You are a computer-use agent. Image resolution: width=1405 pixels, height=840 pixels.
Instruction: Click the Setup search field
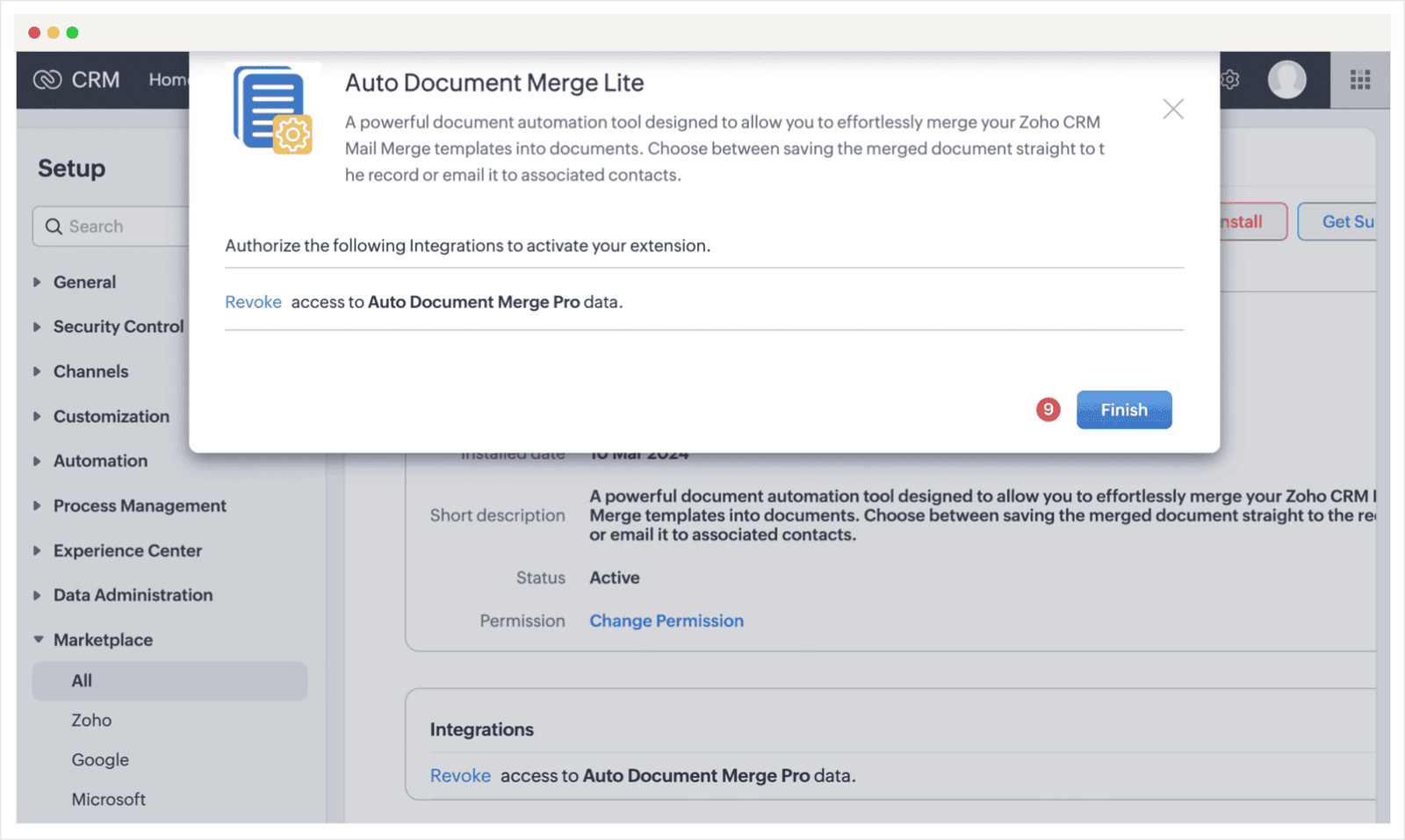click(x=112, y=226)
